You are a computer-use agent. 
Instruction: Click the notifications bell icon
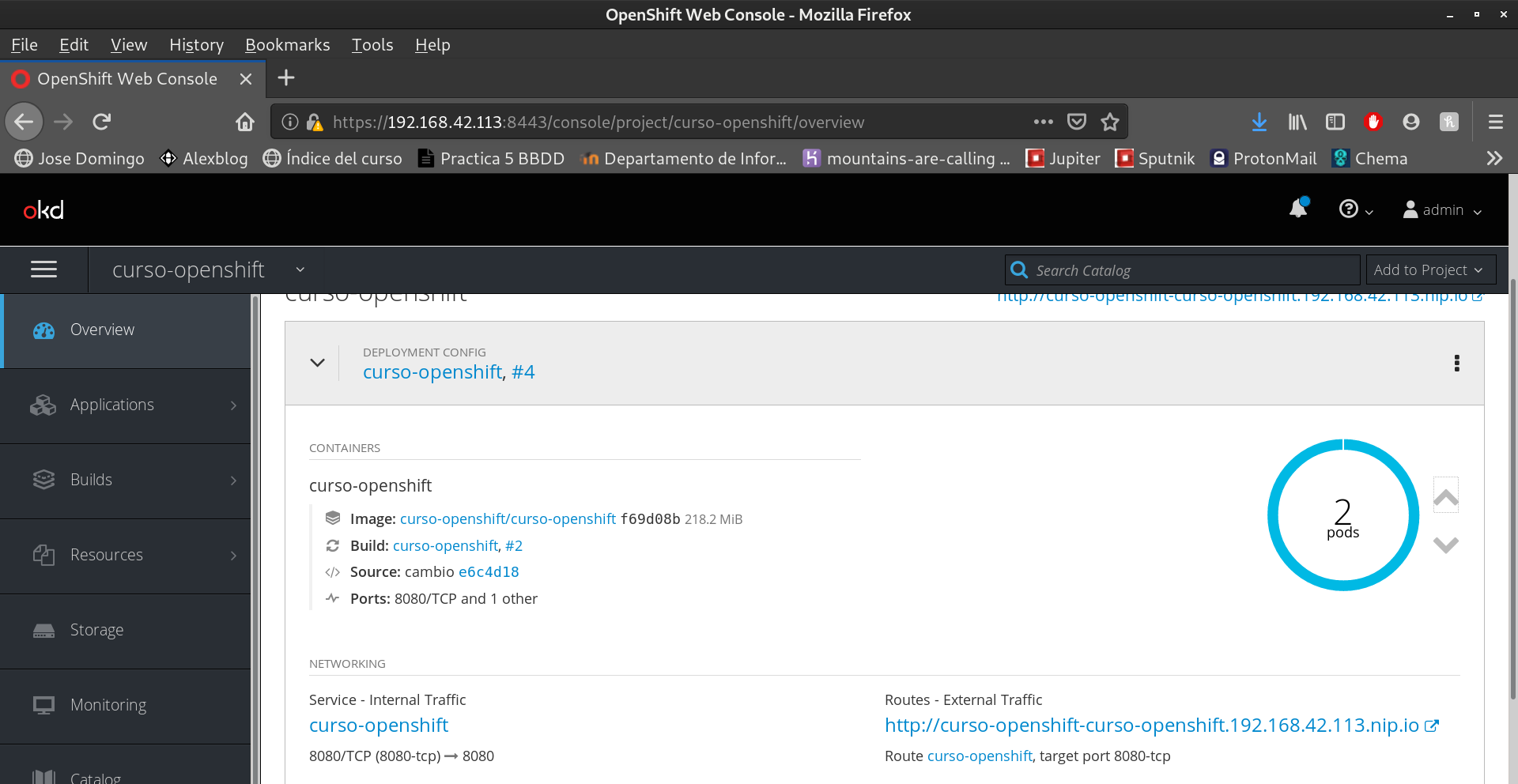pos(1297,209)
